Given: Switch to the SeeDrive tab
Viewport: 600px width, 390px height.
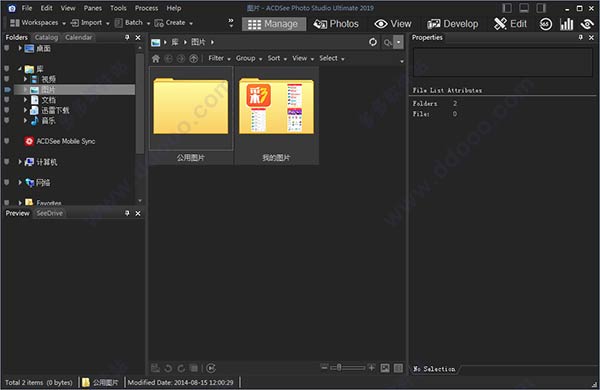Looking at the screenshot, I should (50, 213).
